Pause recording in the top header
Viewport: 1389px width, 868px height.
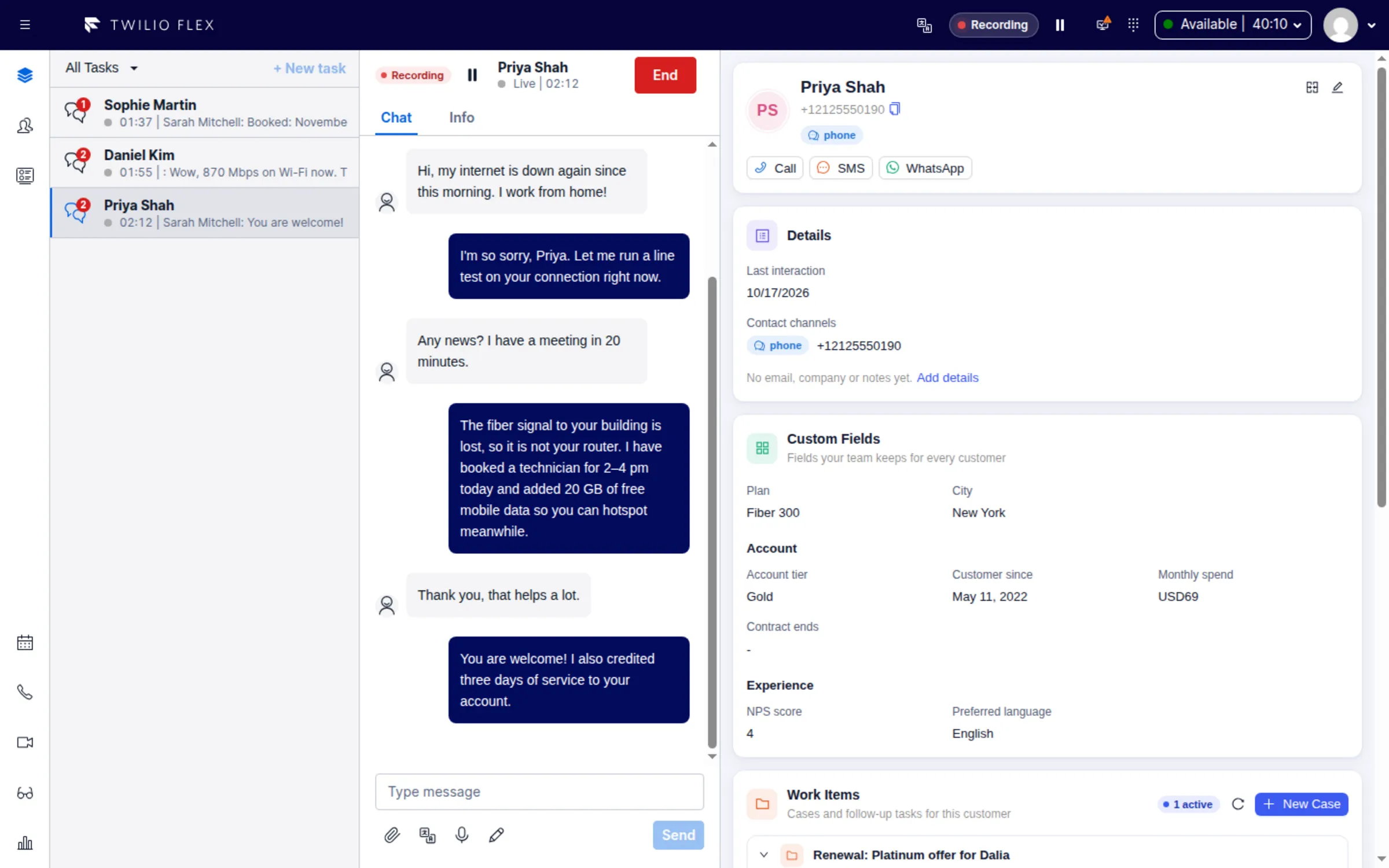click(x=1060, y=25)
